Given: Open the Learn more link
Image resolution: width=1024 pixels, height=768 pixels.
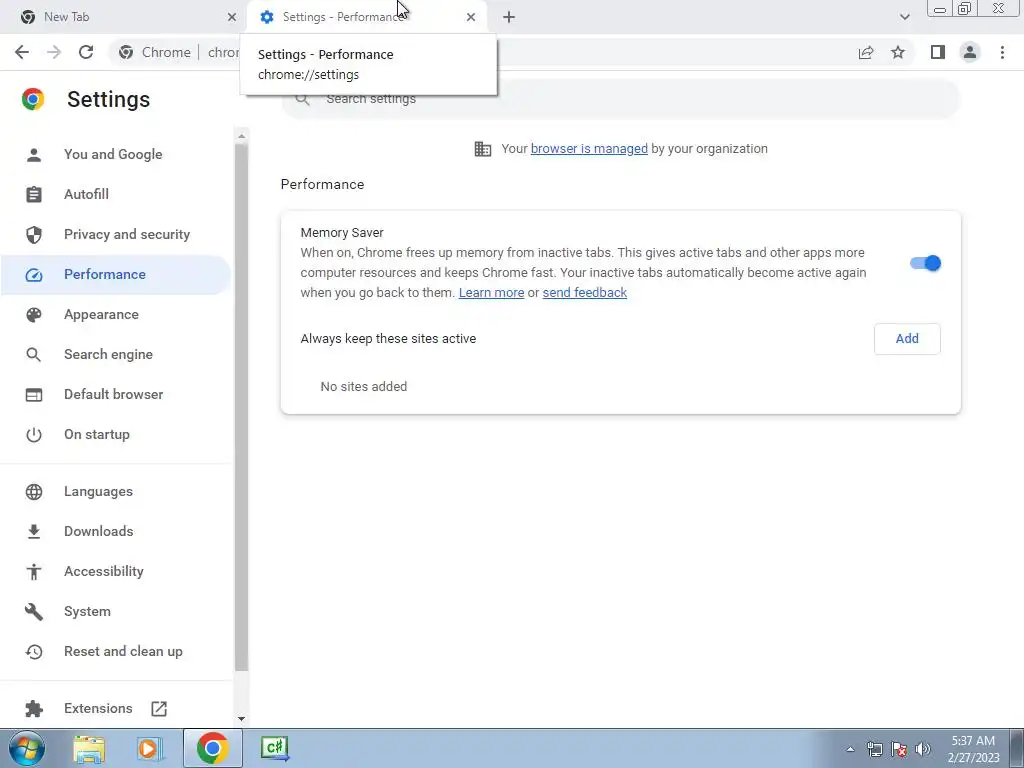Looking at the screenshot, I should click(491, 293).
